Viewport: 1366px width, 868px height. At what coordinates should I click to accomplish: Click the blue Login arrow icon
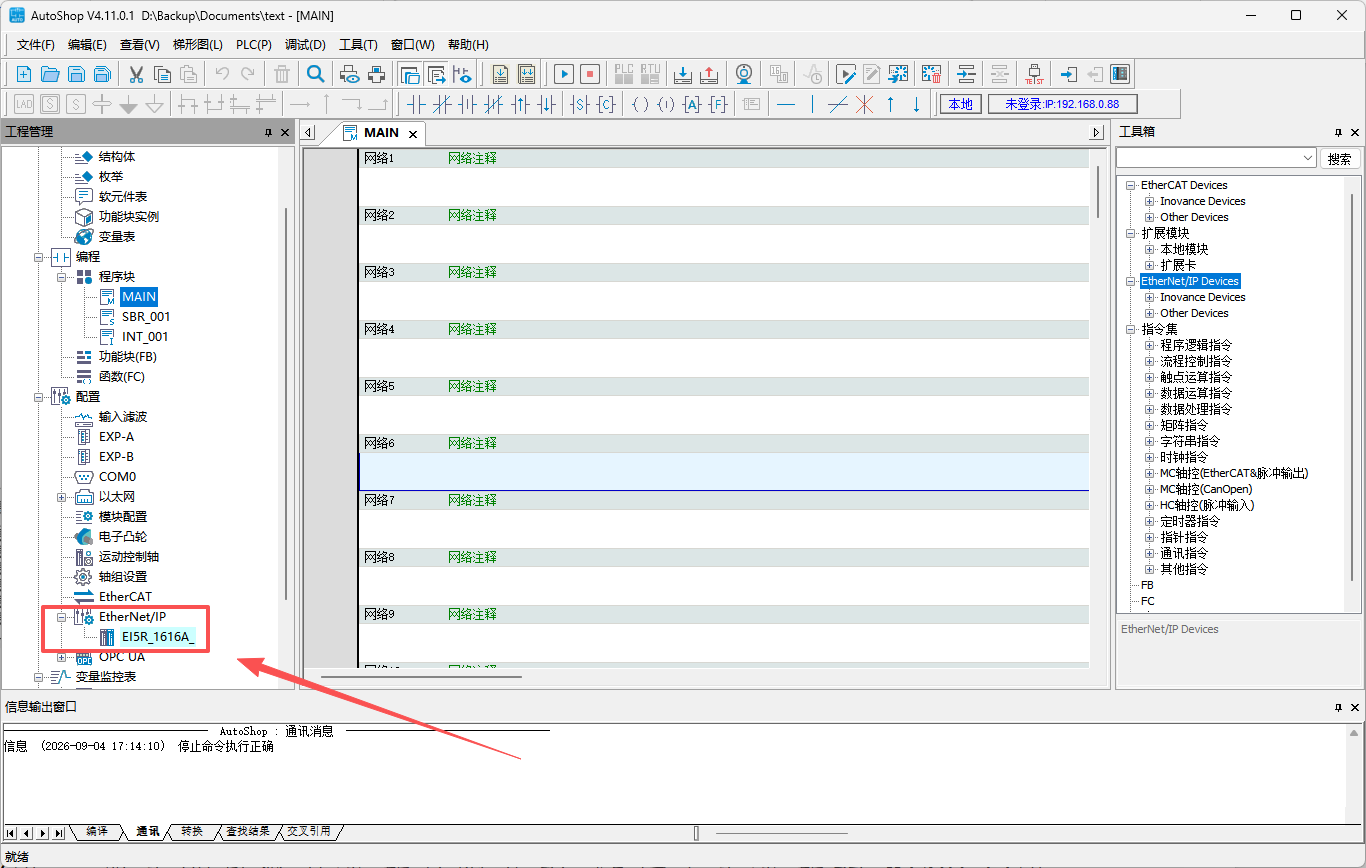1069,74
